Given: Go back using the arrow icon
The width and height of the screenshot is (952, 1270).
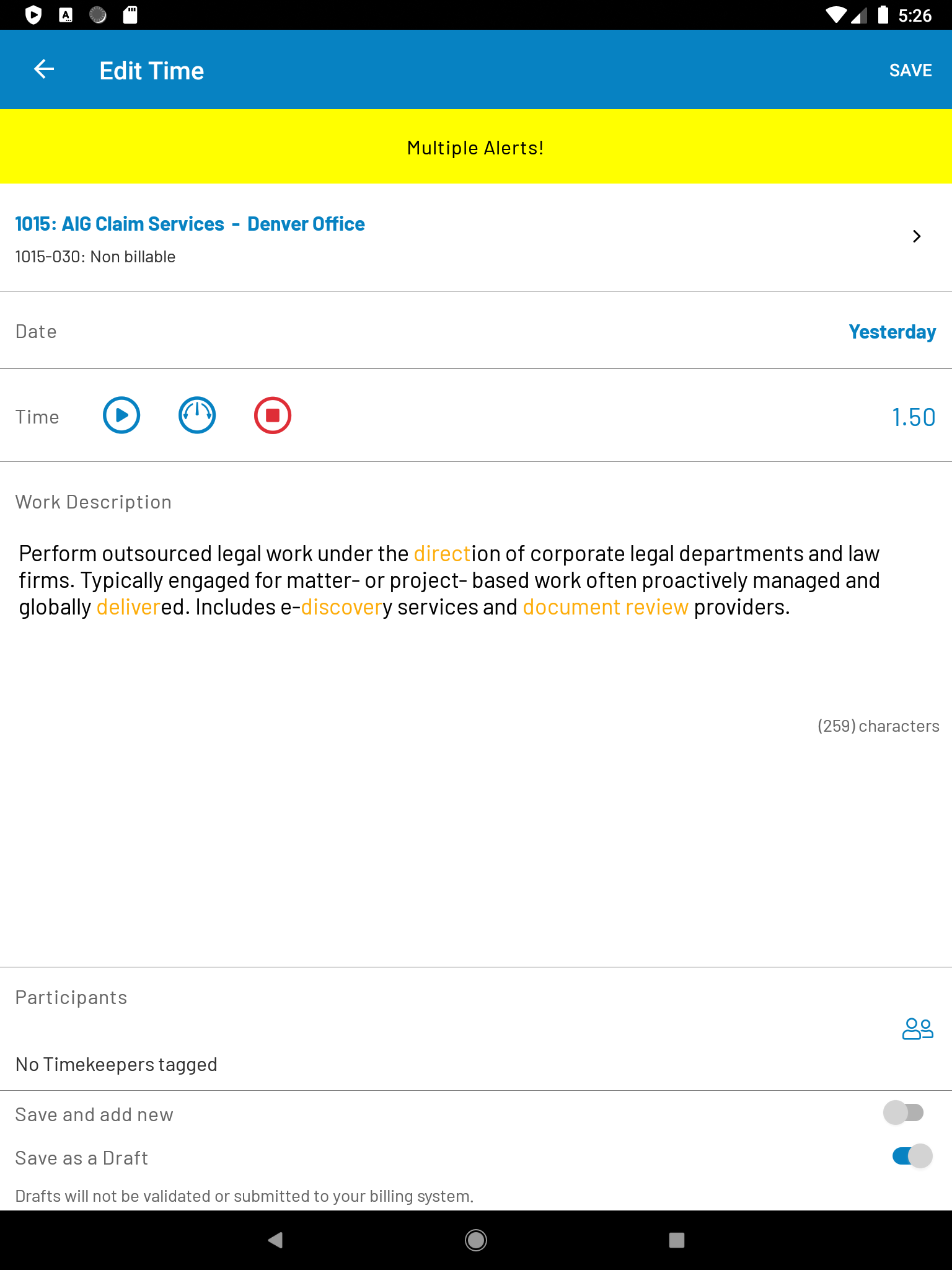Looking at the screenshot, I should (x=44, y=69).
